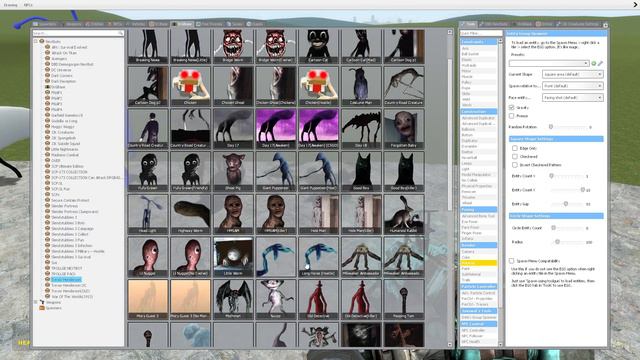Enable the Edge Only checkbox
Viewport: 640px width, 360px height.
click(x=515, y=148)
